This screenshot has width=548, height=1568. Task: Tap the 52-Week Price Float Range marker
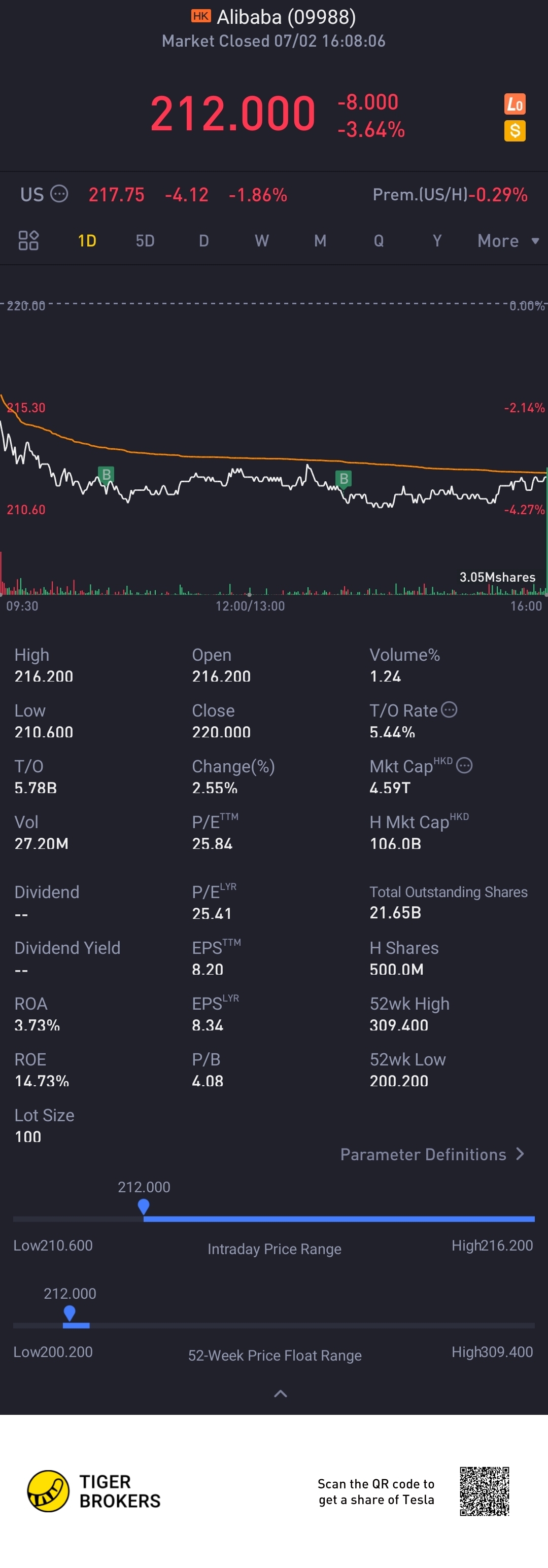pyautogui.click(x=70, y=1313)
